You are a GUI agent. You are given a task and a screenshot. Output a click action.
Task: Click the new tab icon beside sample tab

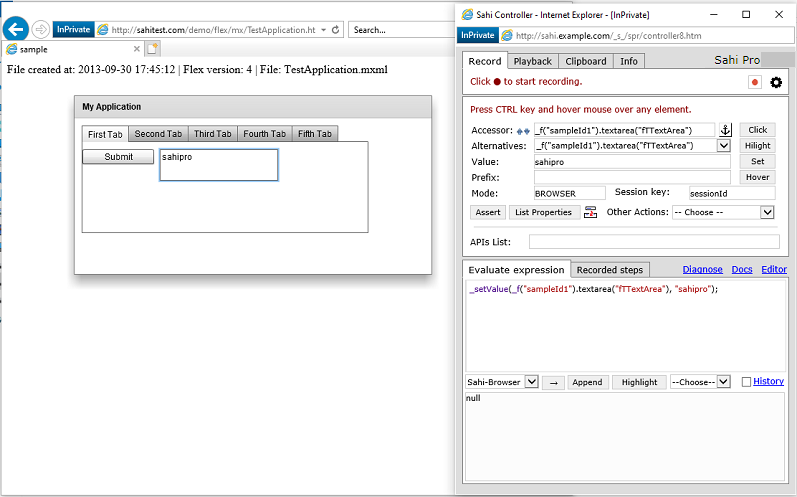click(x=152, y=49)
